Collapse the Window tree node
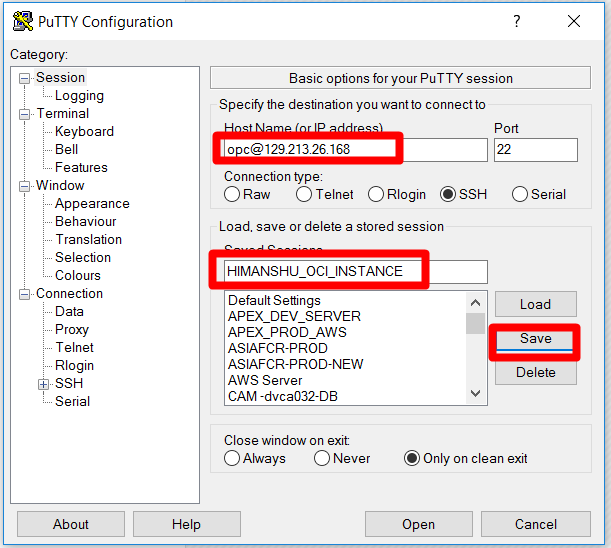611x548 pixels. pos(24,186)
